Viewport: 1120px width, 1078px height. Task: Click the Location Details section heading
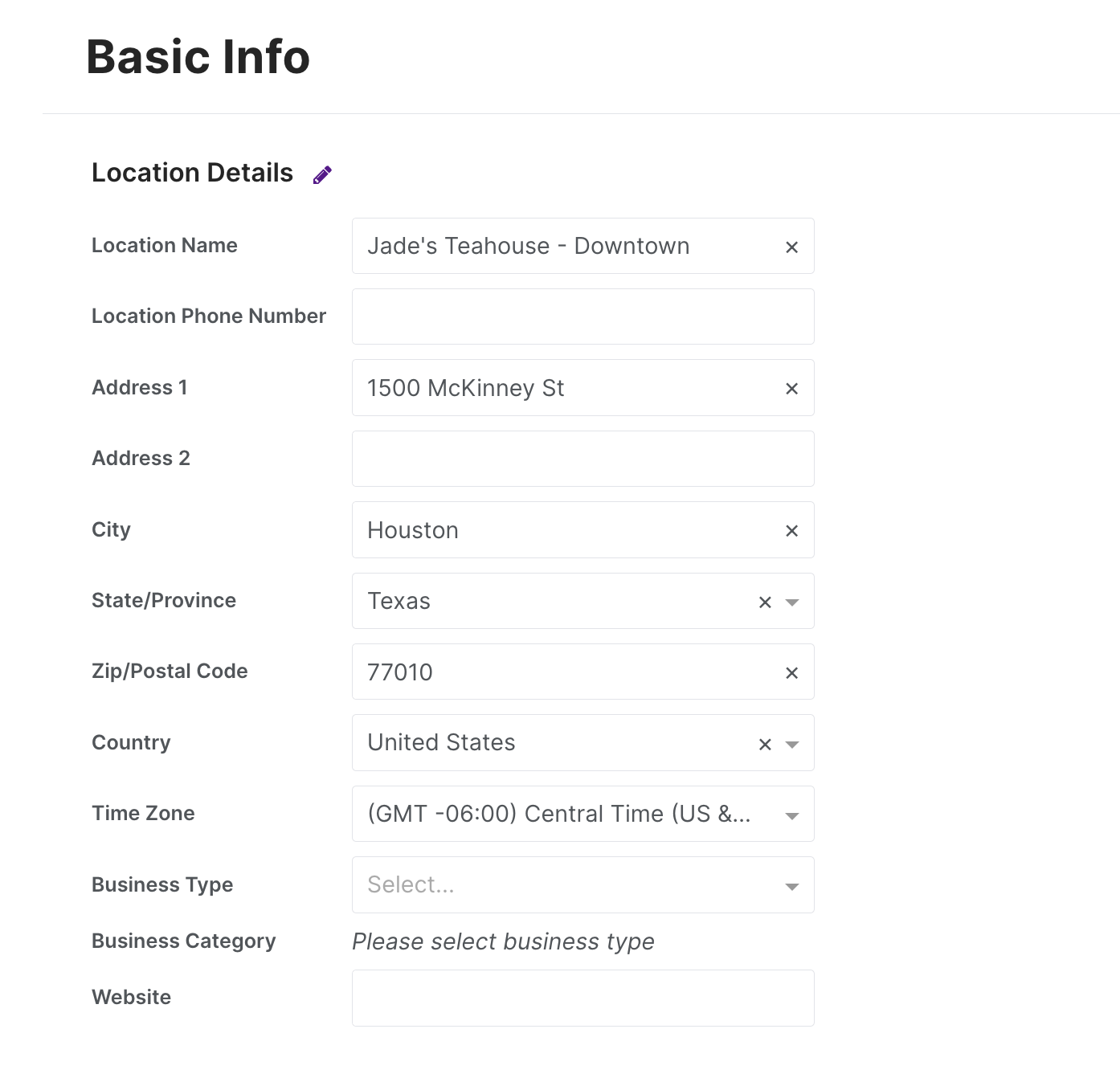click(192, 172)
